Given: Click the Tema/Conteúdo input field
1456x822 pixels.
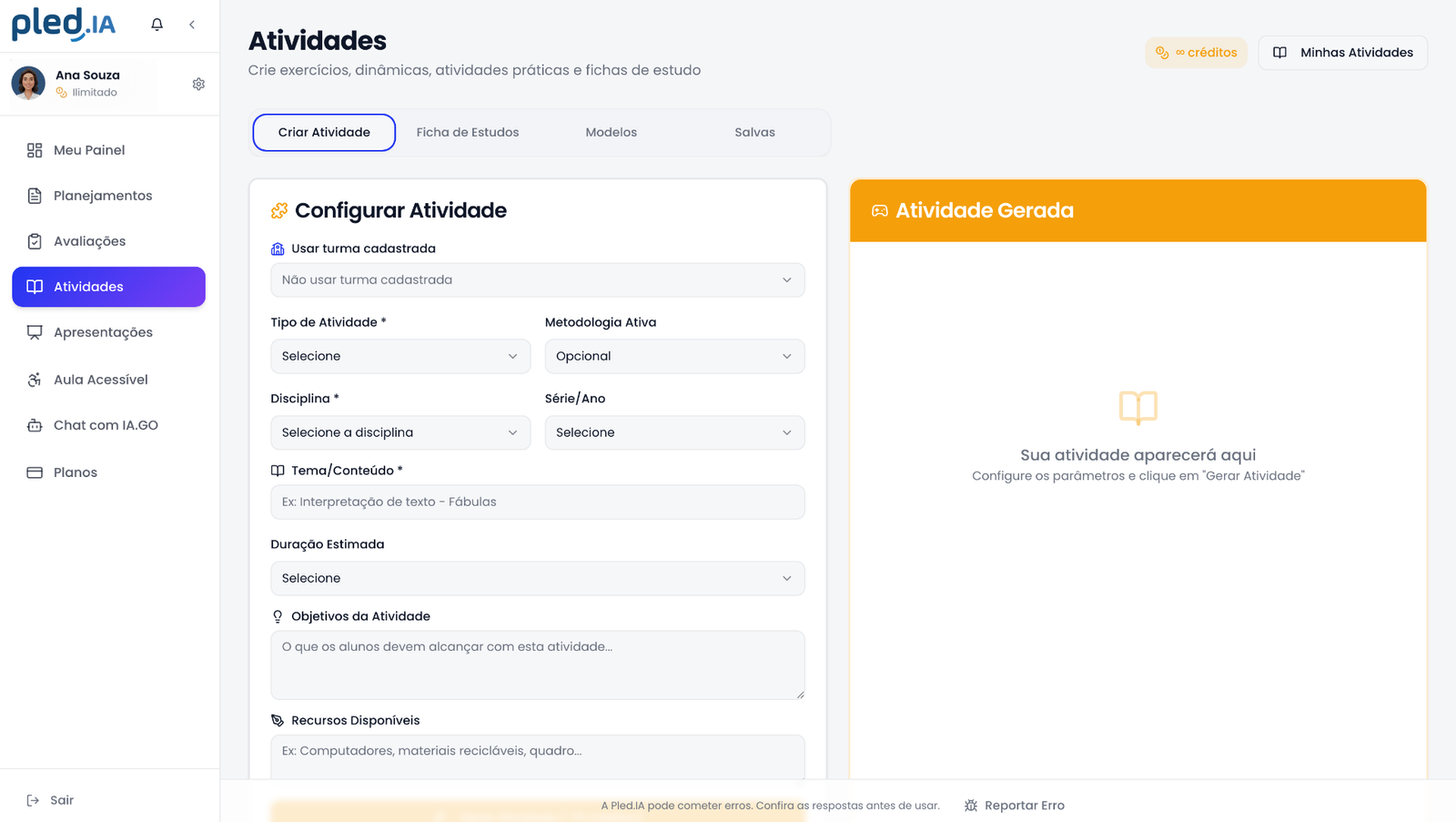Looking at the screenshot, I should click(537, 502).
